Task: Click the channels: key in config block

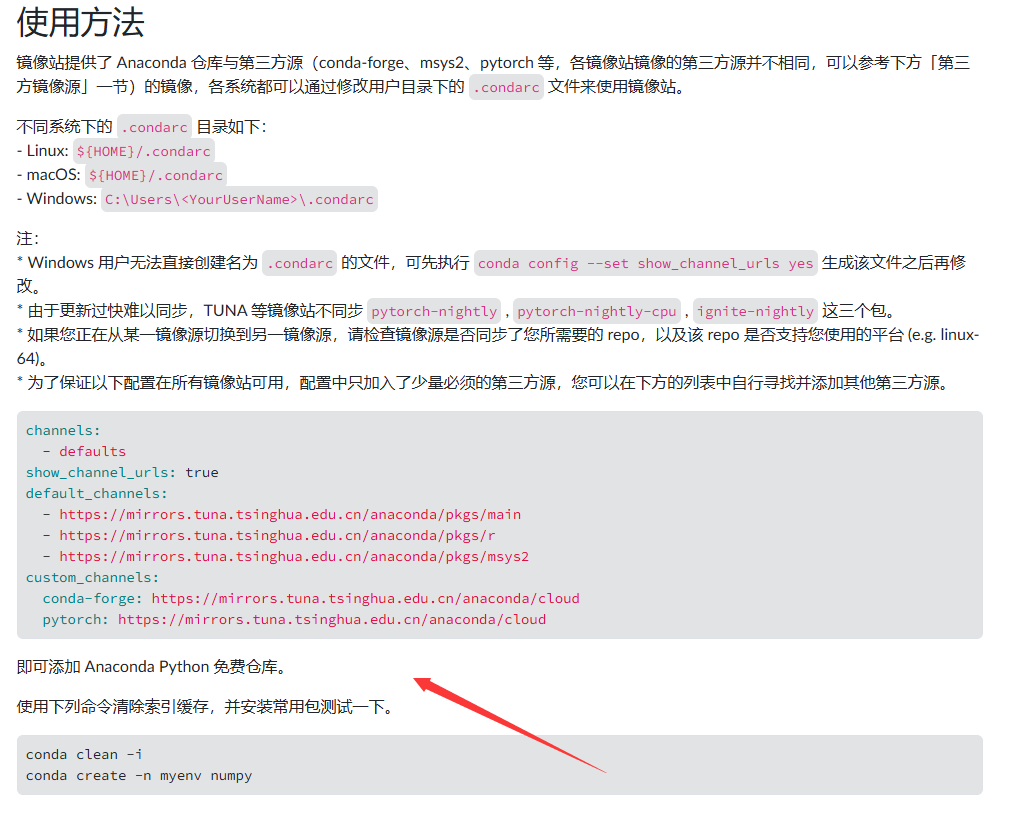Action: click(63, 431)
